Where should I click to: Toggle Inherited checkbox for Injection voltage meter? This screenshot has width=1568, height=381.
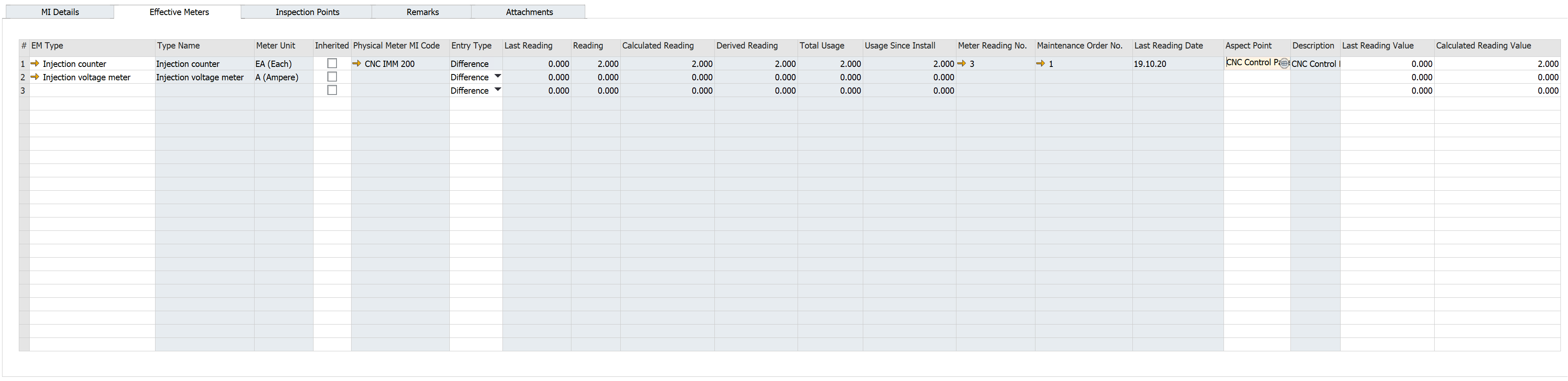332,77
